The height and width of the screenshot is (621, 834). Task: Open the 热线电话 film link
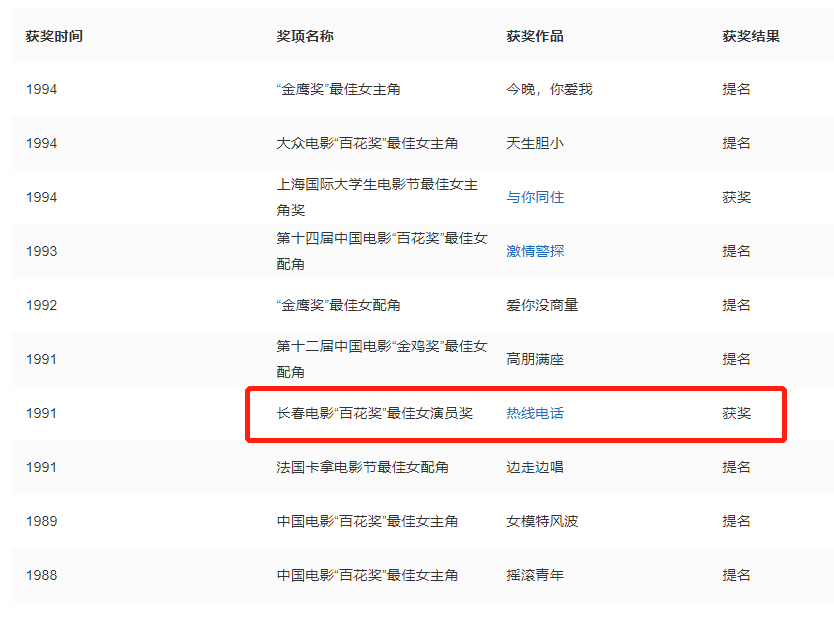535,413
